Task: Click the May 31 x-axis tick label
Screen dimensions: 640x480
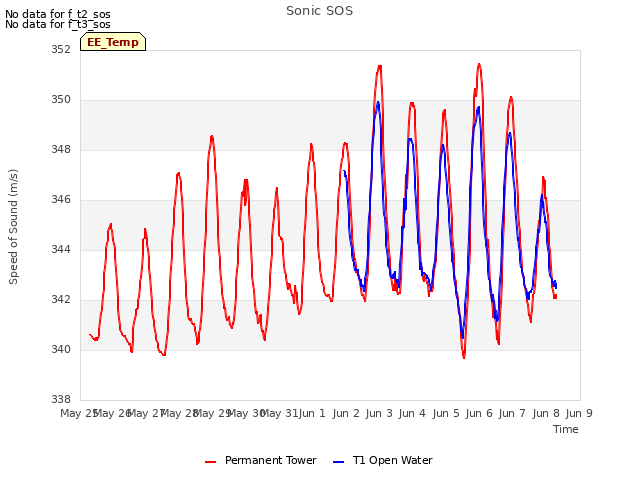Action: 279,413
